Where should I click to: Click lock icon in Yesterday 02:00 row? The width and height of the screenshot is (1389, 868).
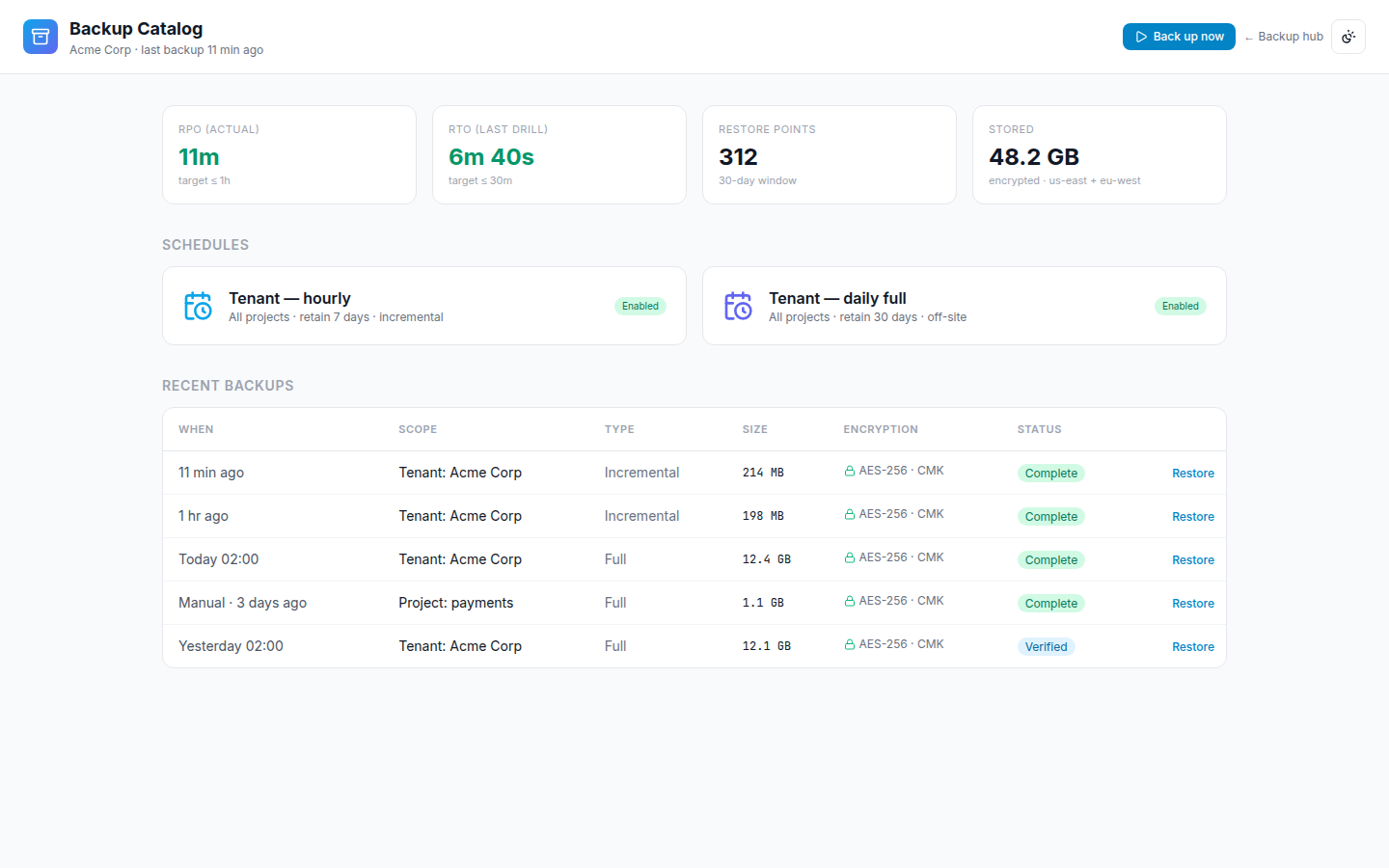pos(850,645)
